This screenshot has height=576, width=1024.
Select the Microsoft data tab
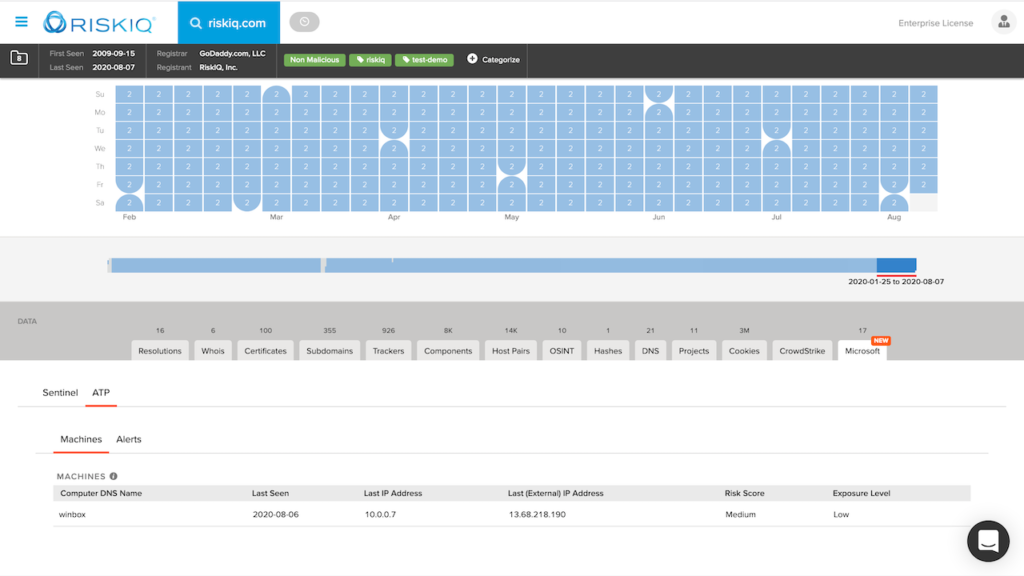pyautogui.click(x=862, y=350)
